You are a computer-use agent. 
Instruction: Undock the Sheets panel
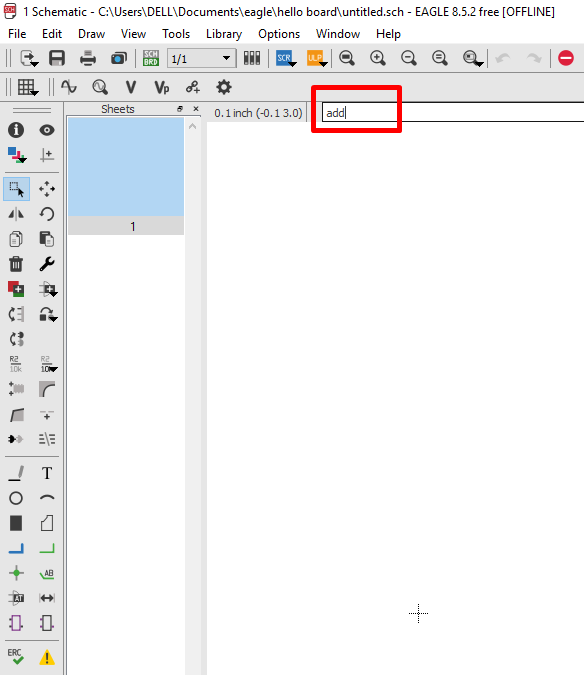[180, 109]
